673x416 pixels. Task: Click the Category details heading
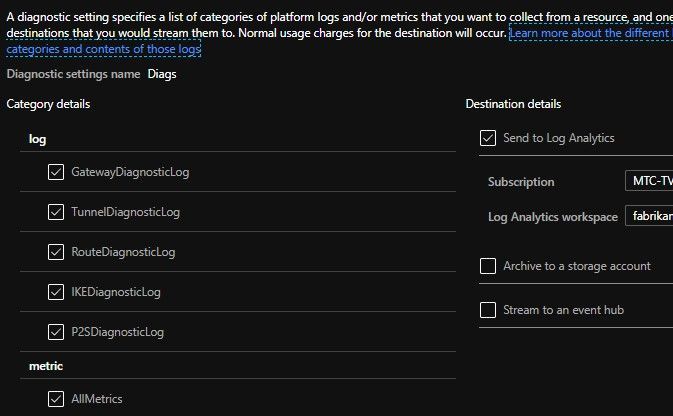(x=49, y=104)
